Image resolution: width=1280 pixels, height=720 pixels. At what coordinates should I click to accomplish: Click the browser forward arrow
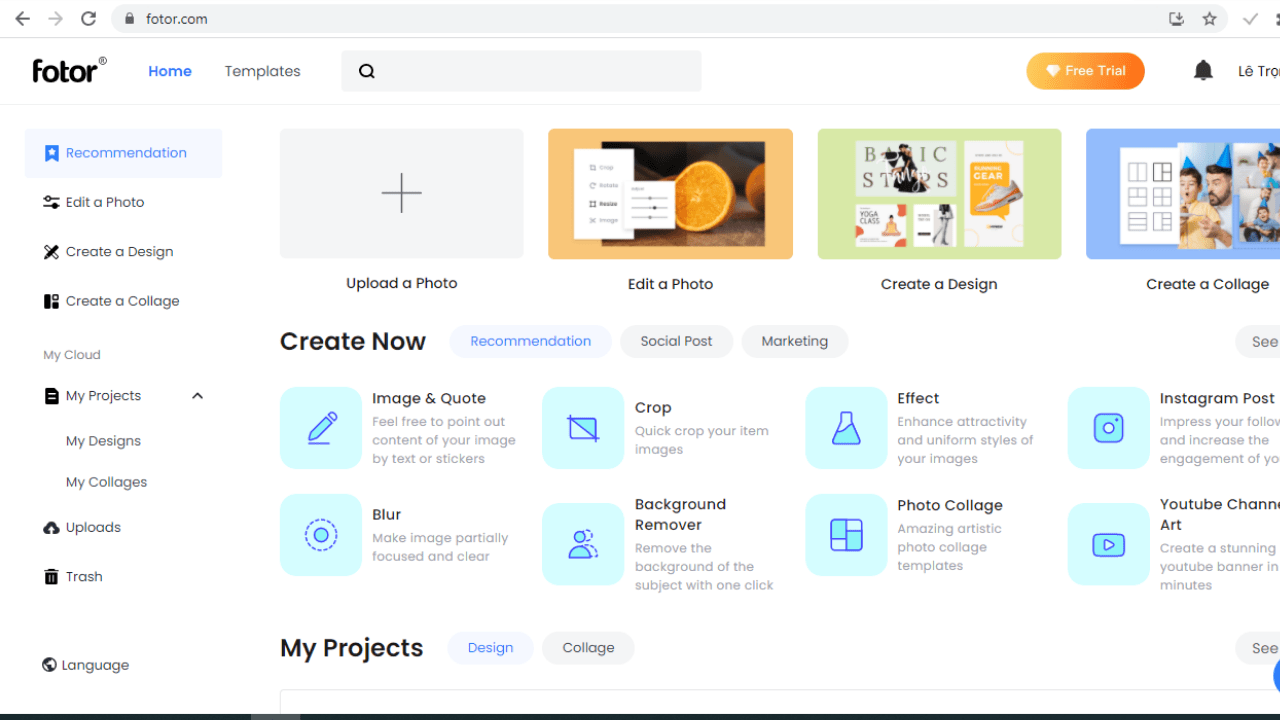point(55,18)
